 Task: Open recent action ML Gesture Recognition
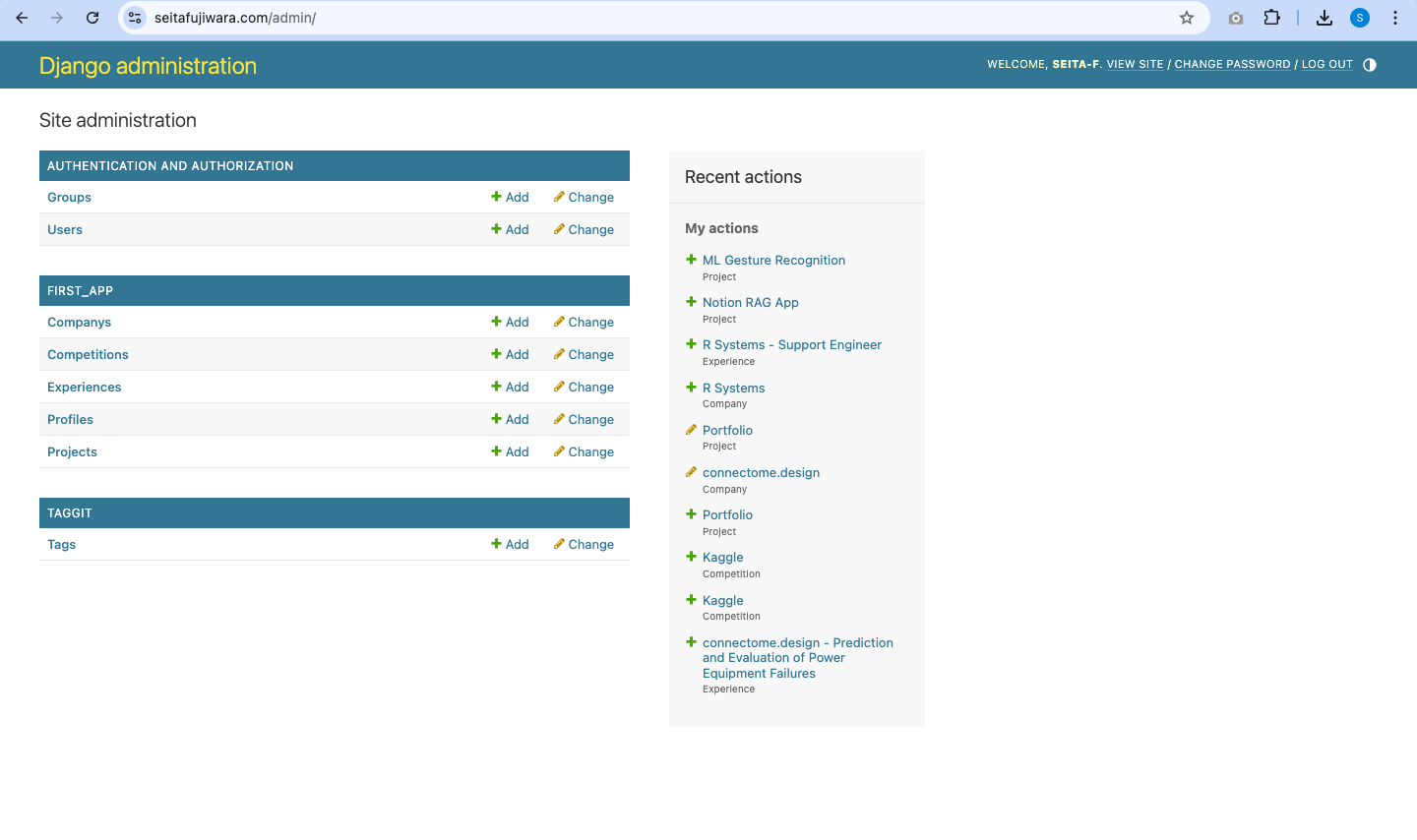[x=773, y=260]
